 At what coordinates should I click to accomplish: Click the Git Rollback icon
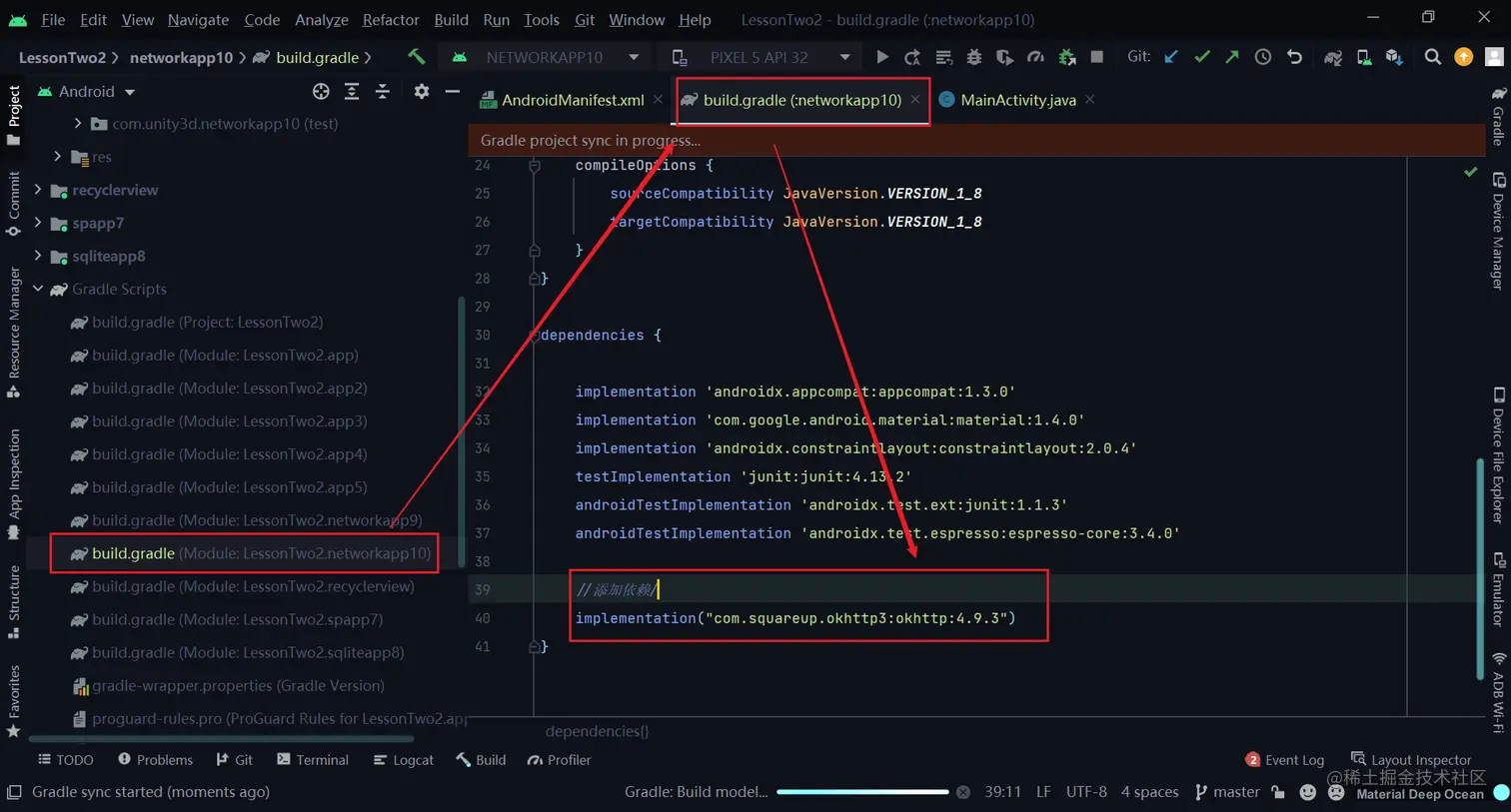point(1294,57)
